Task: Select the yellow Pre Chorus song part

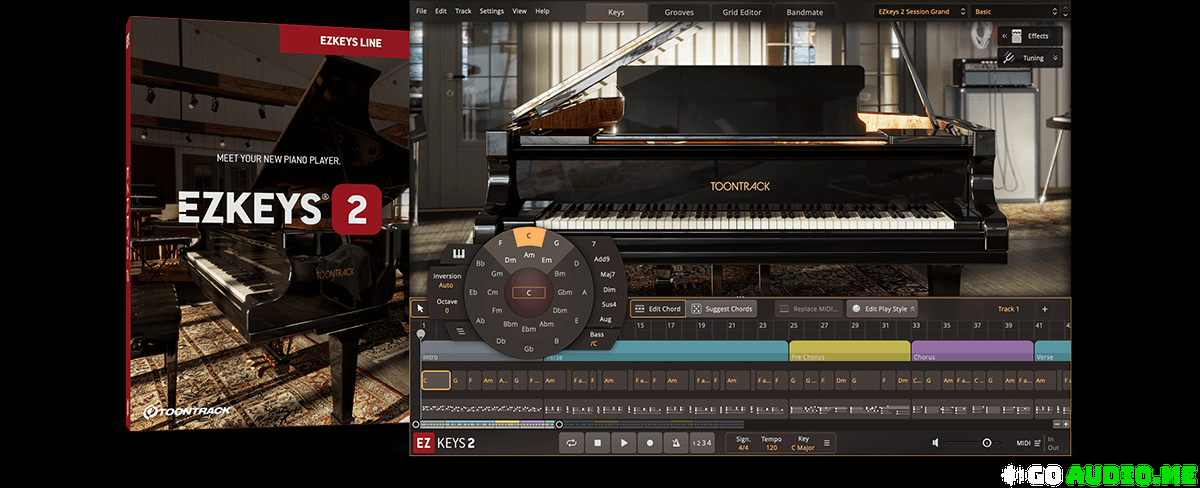Action: click(849, 351)
